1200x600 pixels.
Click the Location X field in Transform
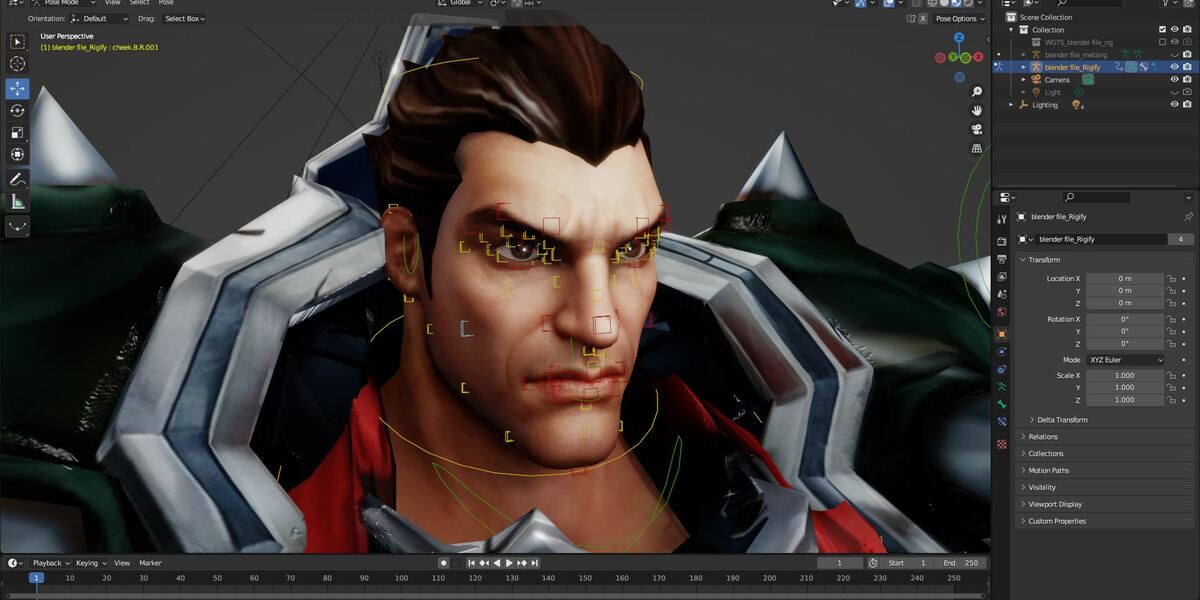point(1125,278)
